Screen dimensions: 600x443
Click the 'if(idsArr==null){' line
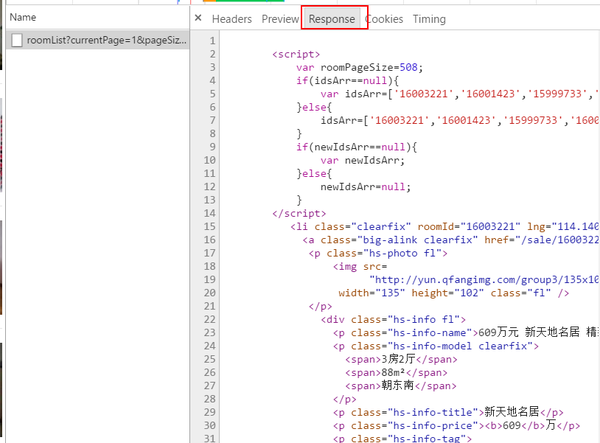tap(347, 81)
